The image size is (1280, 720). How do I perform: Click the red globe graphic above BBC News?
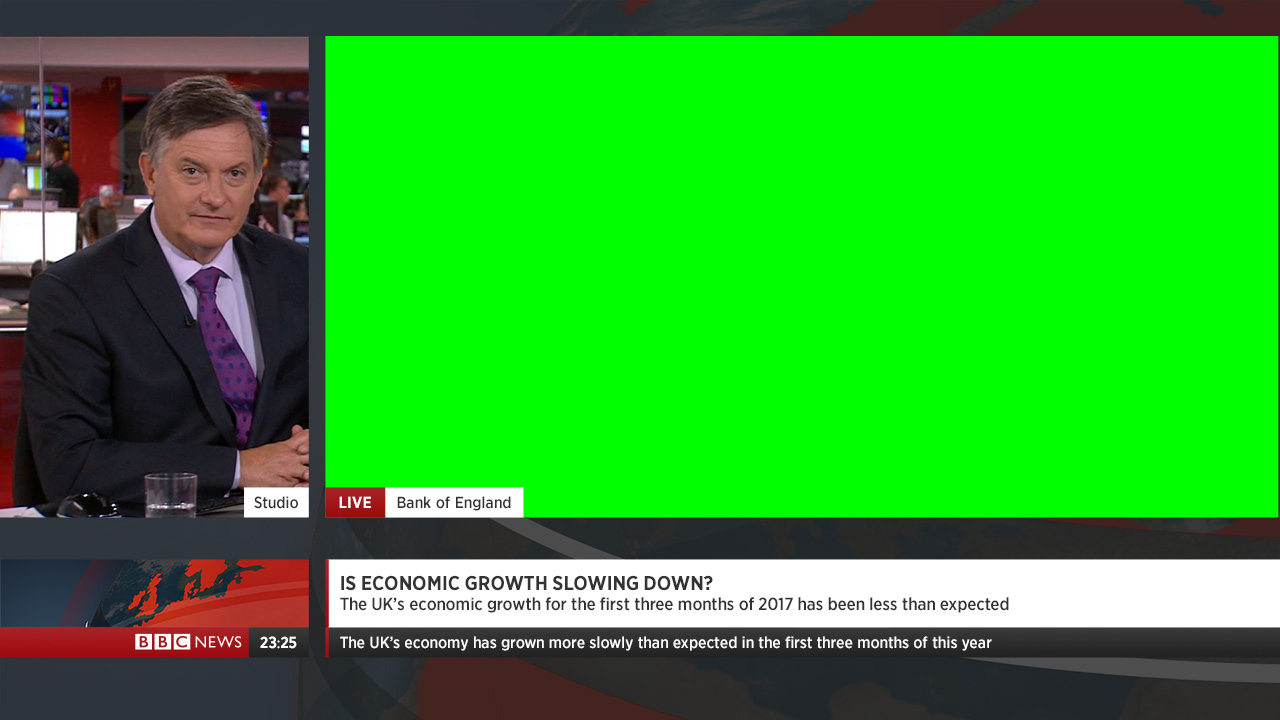click(154, 593)
